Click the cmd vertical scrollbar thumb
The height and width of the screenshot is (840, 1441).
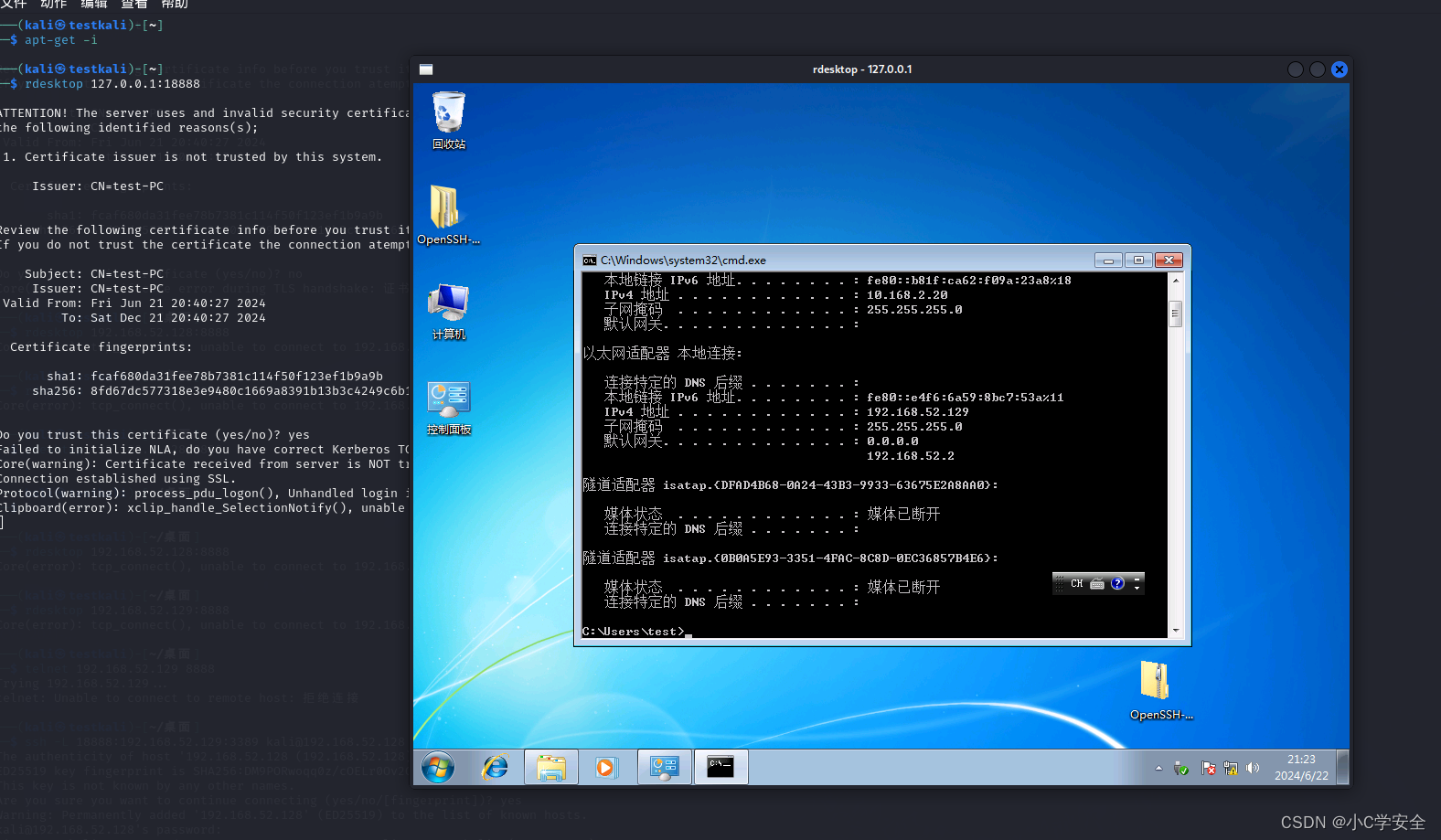[x=1176, y=314]
